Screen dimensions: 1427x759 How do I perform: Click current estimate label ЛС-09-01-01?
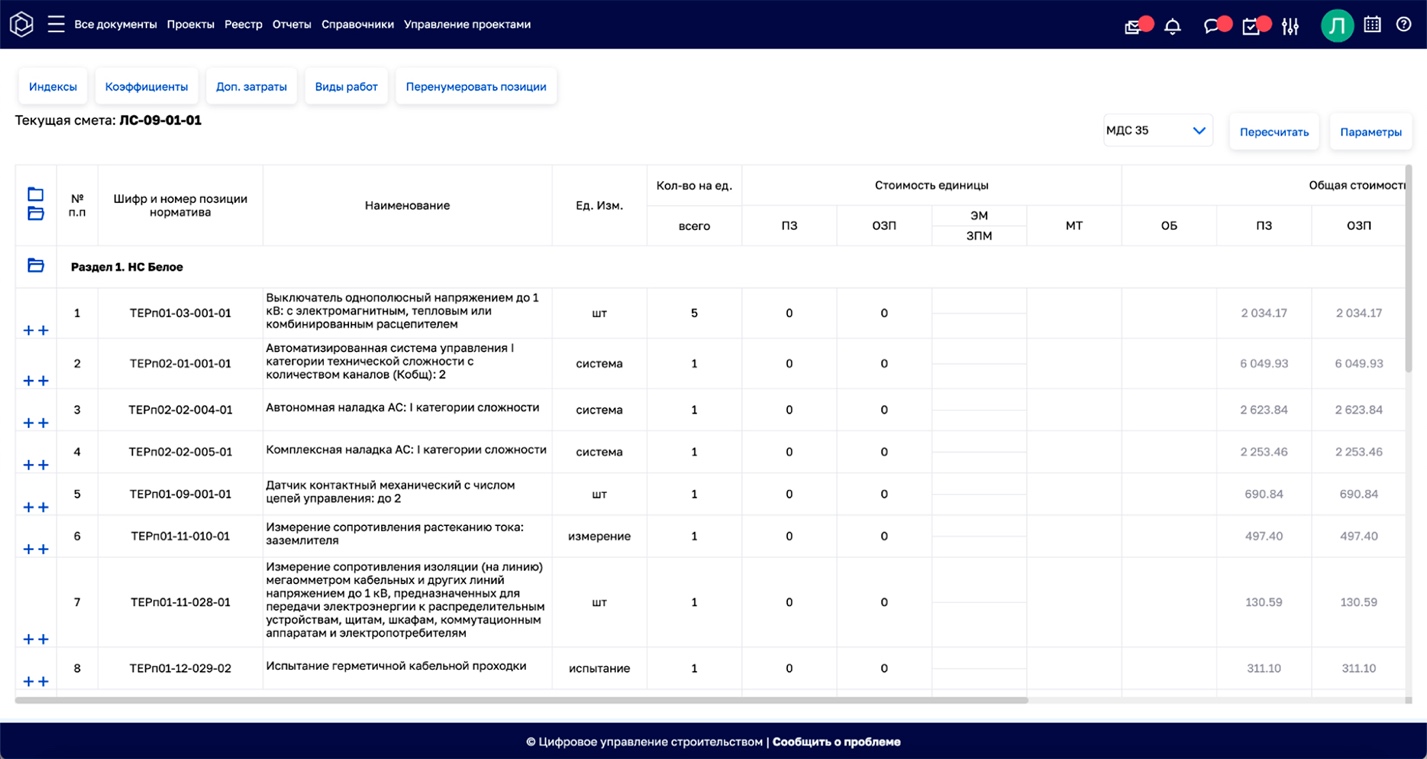click(160, 120)
